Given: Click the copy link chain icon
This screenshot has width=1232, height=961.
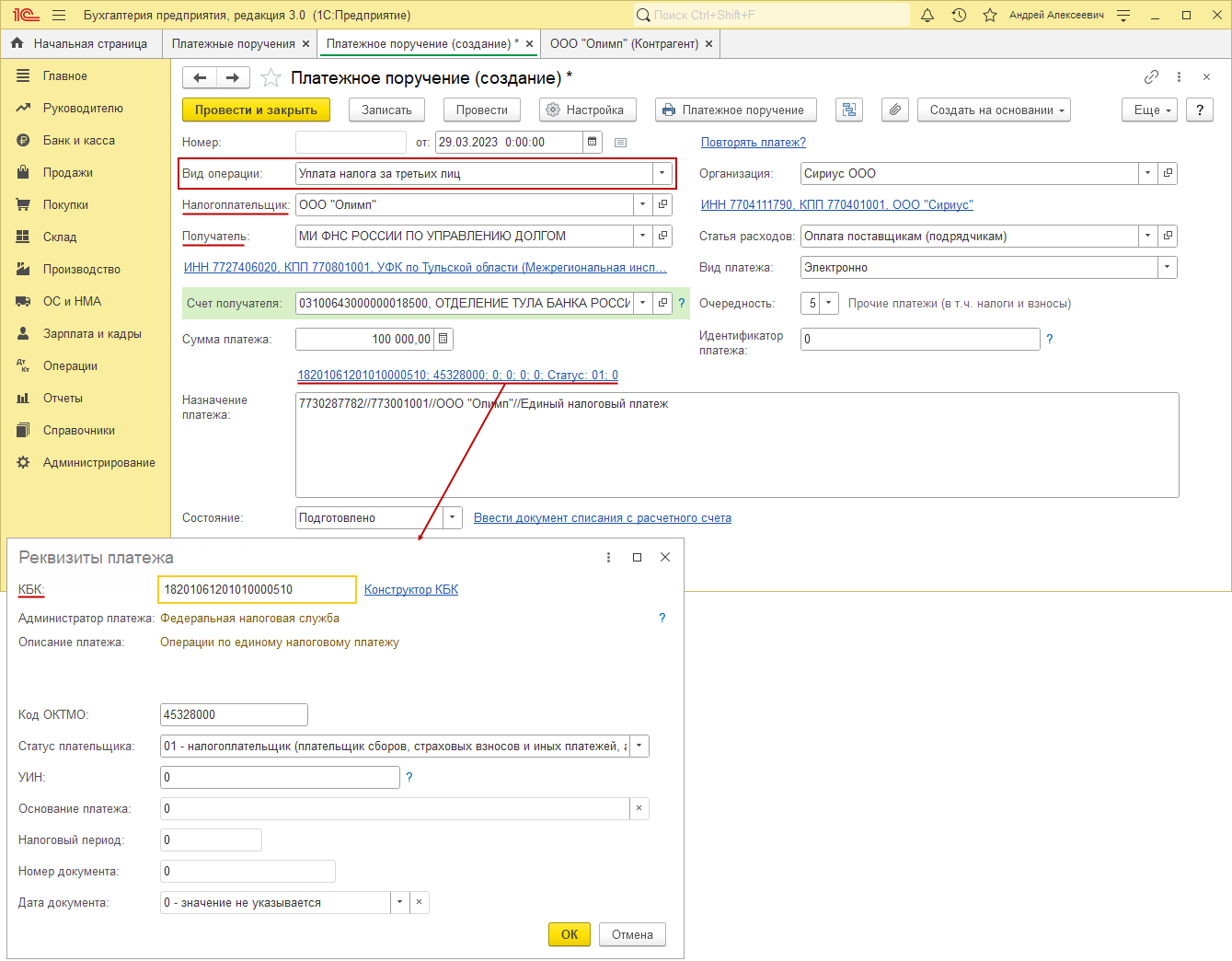Looking at the screenshot, I should click(1151, 77).
